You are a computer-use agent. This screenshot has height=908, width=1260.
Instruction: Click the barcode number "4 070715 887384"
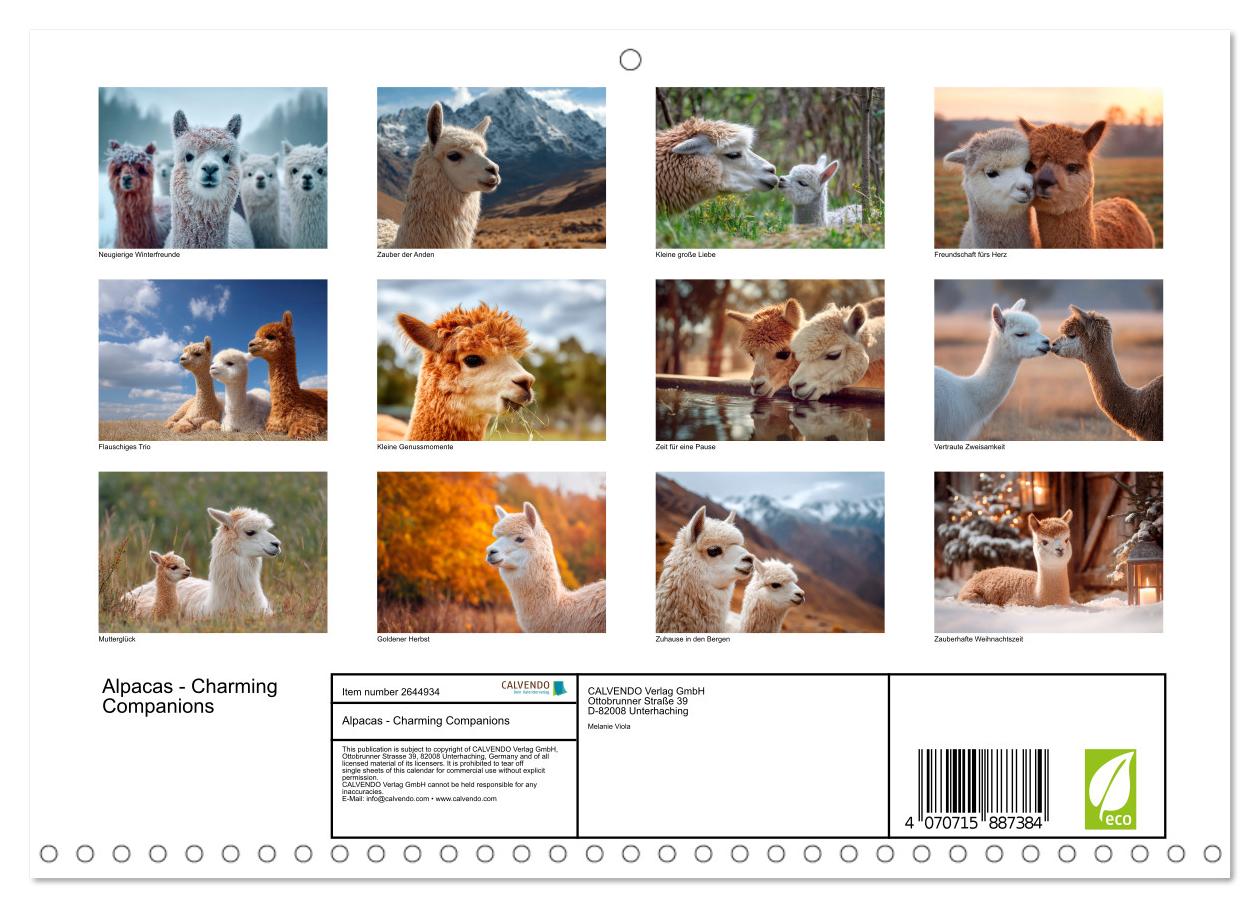(975, 822)
